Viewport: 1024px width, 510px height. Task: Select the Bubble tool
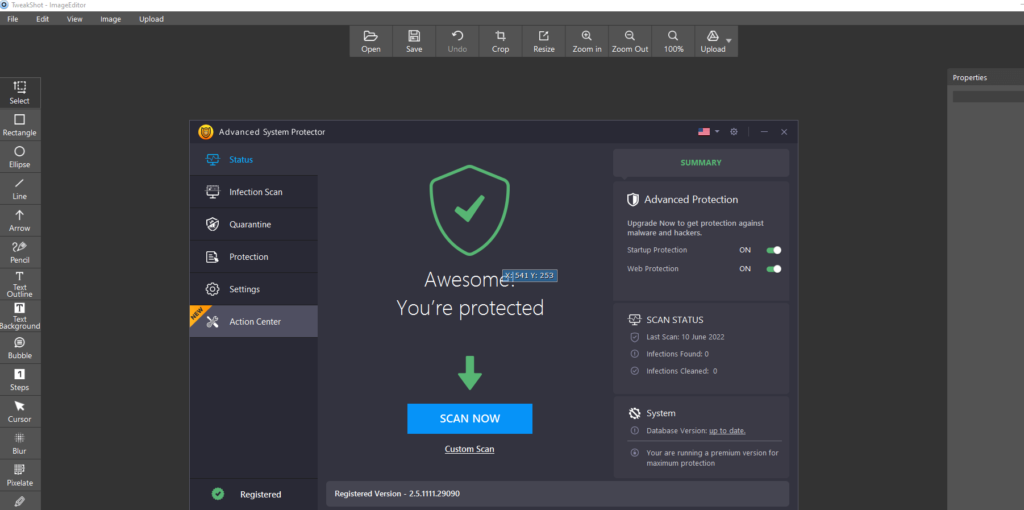[20, 348]
